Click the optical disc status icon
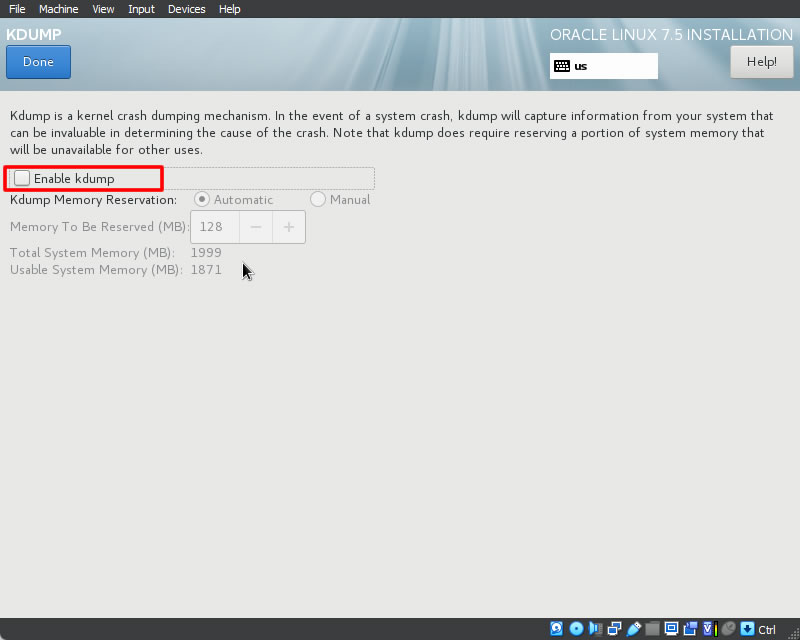The width and height of the screenshot is (800, 640). [x=576, y=629]
